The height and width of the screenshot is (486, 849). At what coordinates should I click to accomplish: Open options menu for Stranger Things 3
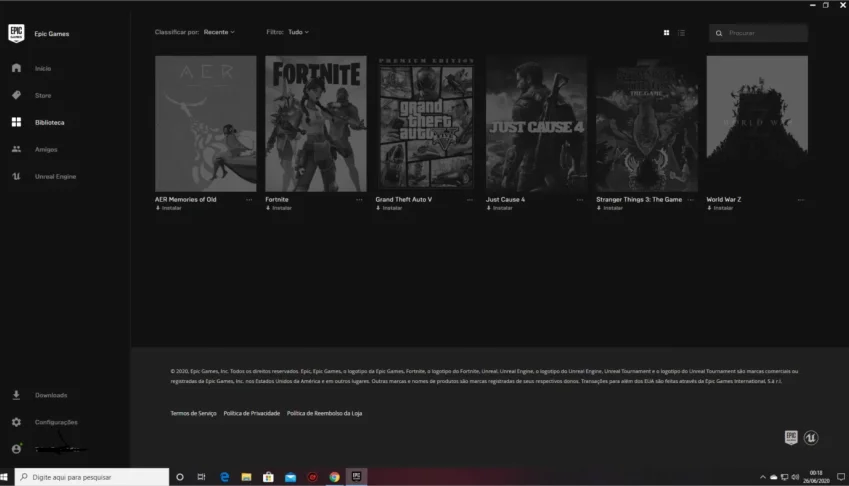coord(690,200)
